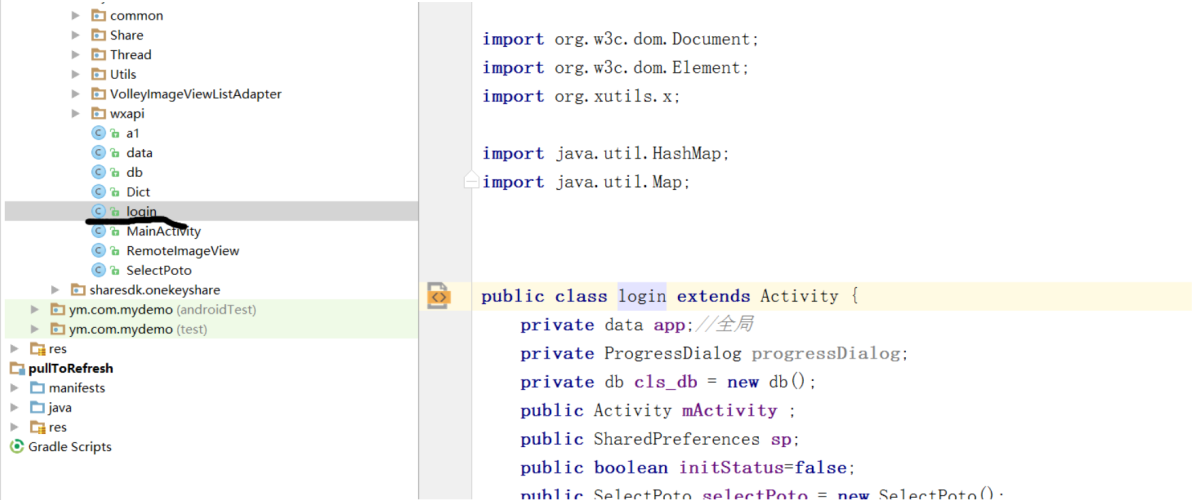Click the manifests folder icon

tap(37, 387)
